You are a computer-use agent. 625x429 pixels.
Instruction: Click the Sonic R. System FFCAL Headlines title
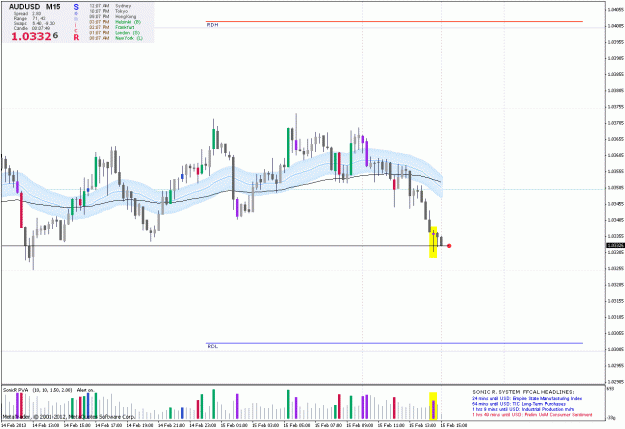(x=523, y=392)
